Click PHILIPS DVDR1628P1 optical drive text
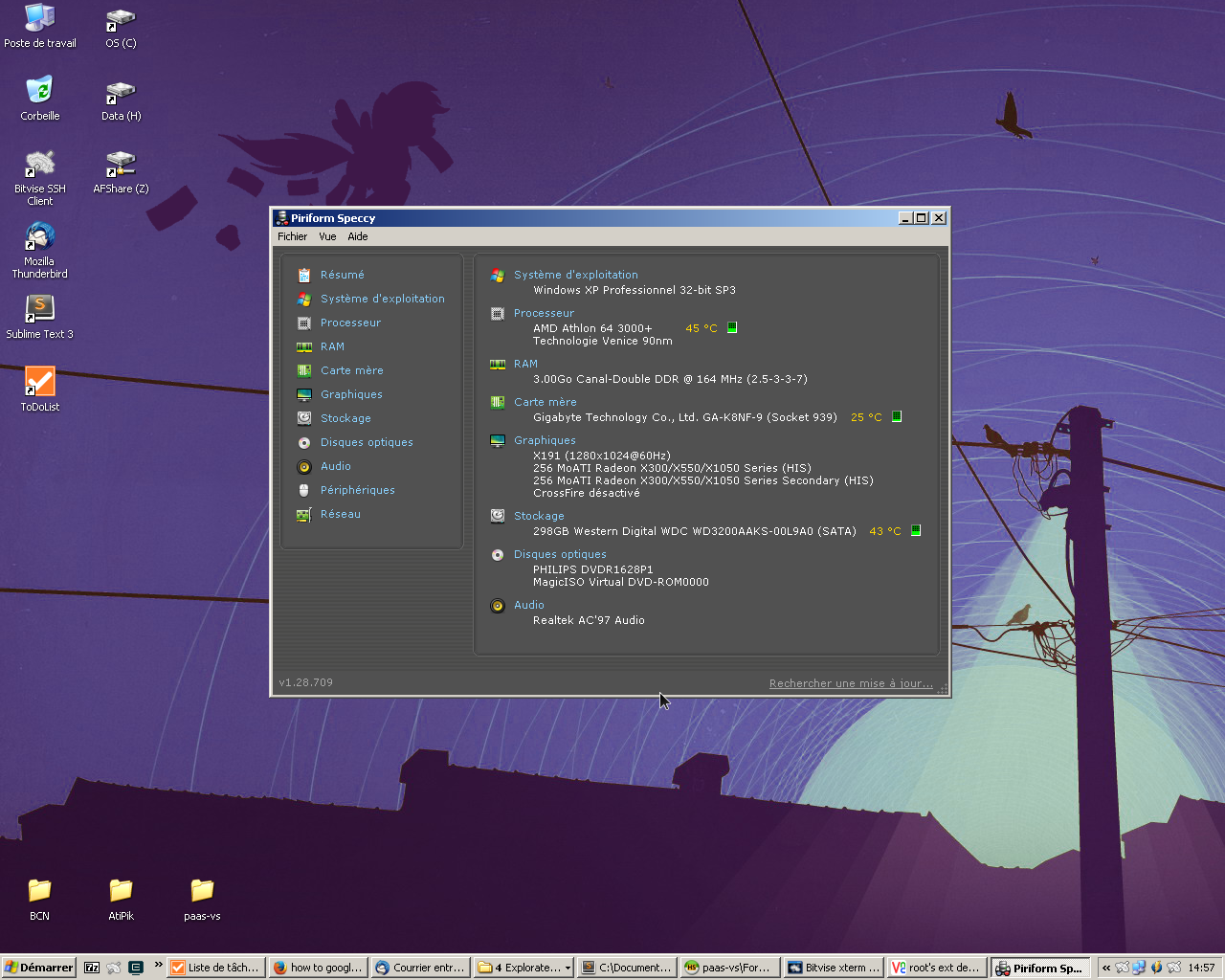This screenshot has width=1225, height=980. 593,569
